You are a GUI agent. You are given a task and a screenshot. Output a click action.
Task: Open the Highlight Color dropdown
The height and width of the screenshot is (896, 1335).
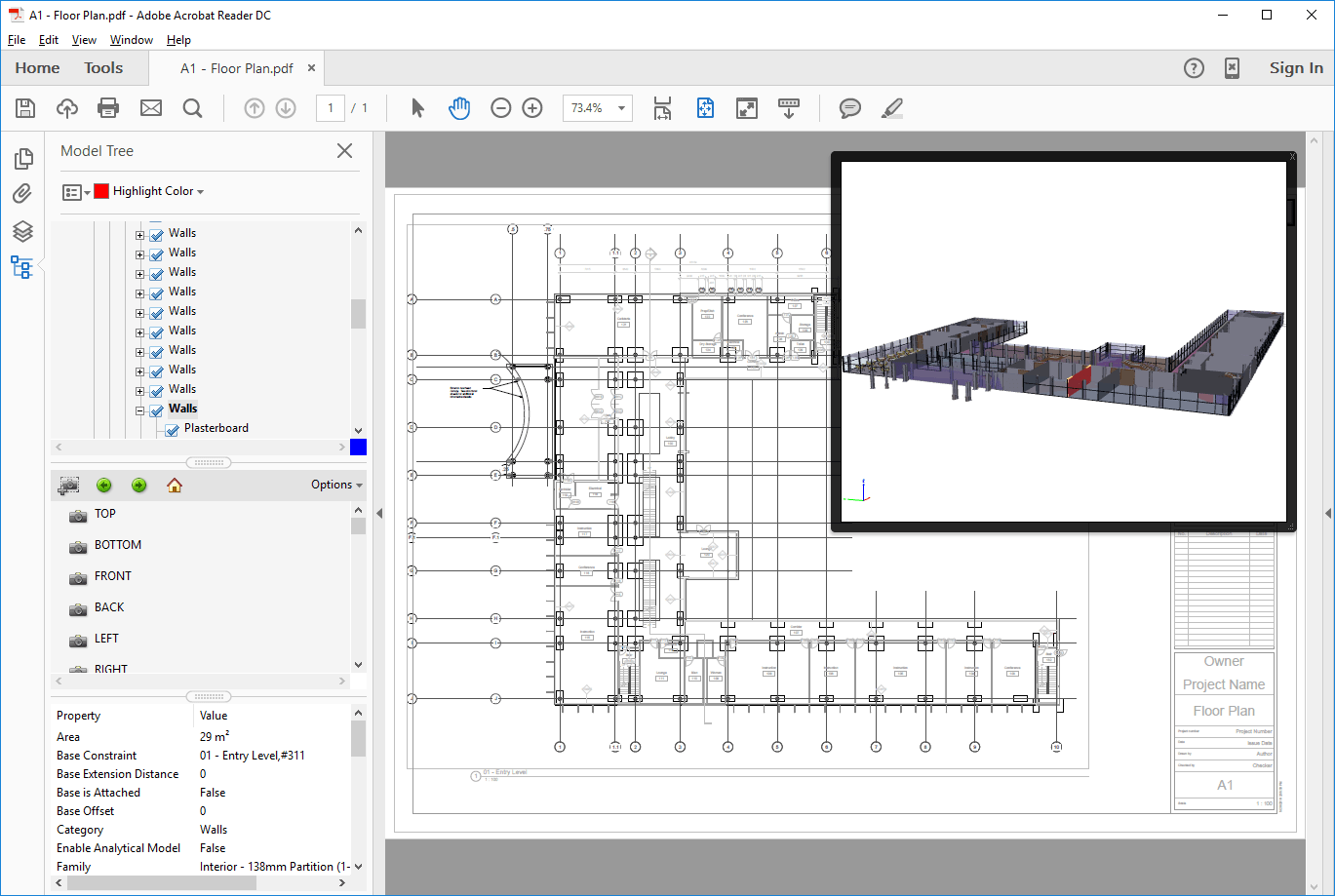point(202,191)
